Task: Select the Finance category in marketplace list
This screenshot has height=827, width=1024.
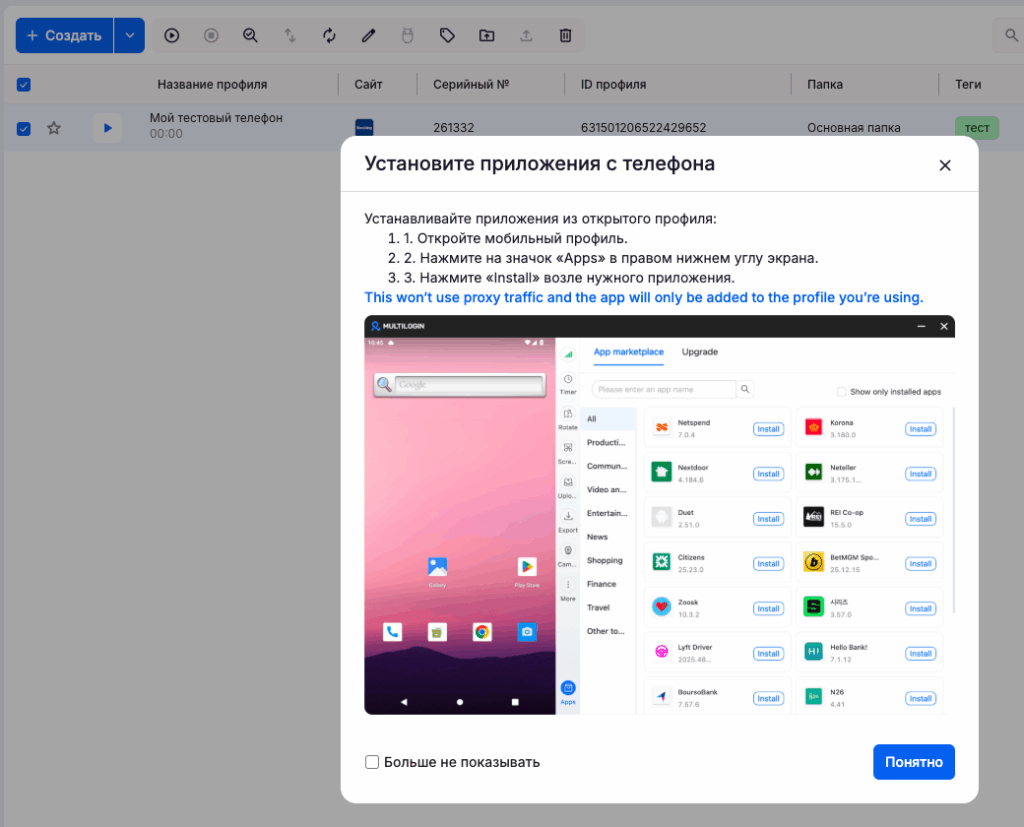Action: click(607, 584)
